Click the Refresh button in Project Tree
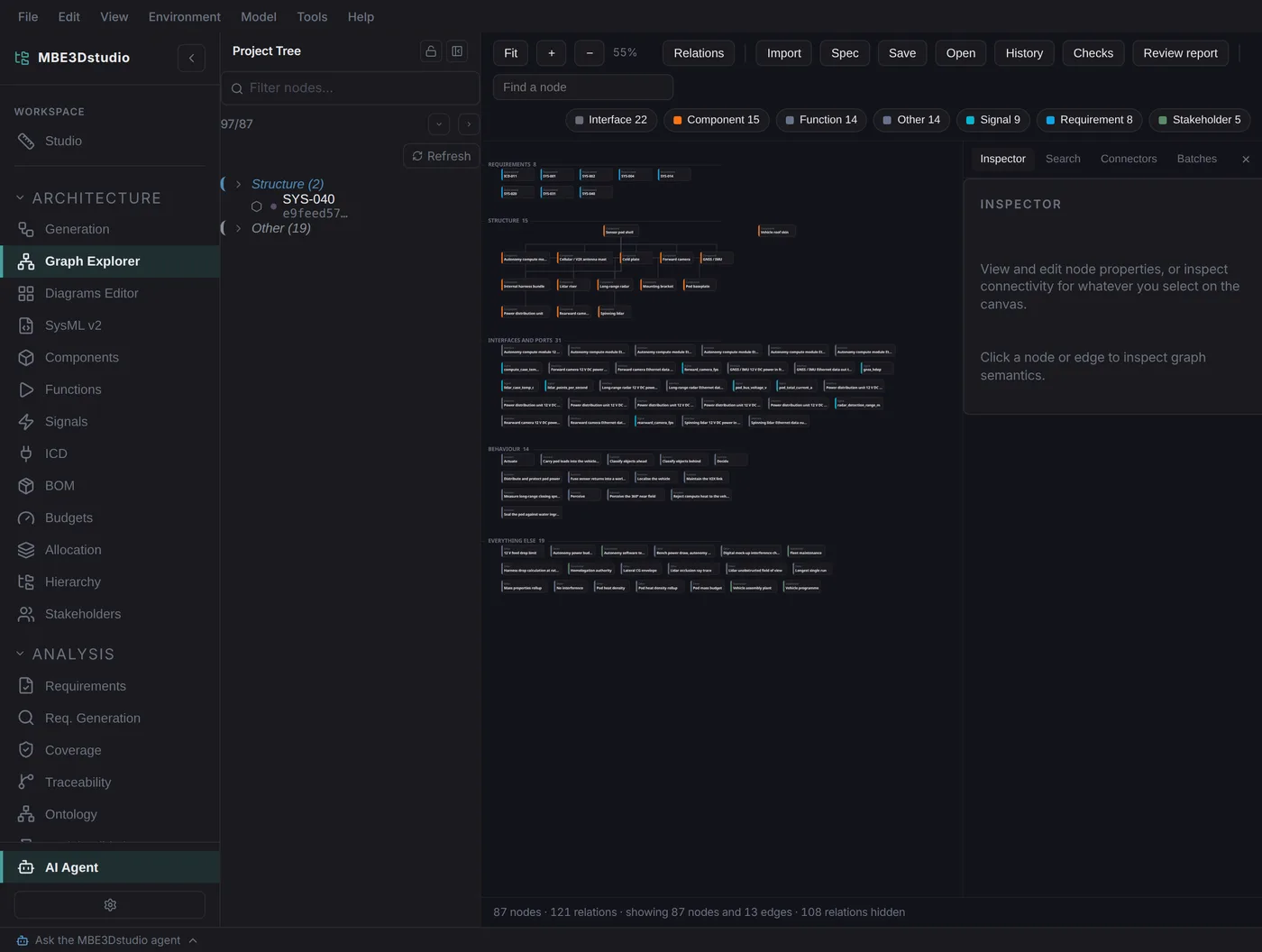Screen dimensions: 1262x952 [x=442, y=156]
